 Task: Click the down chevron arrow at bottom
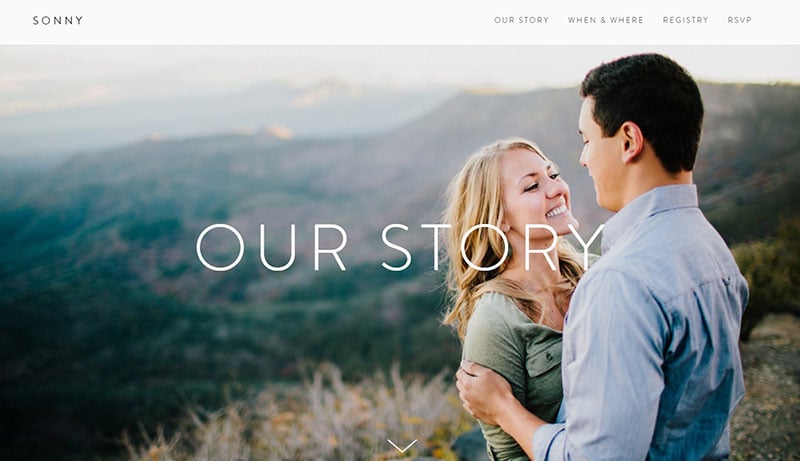pos(402,446)
